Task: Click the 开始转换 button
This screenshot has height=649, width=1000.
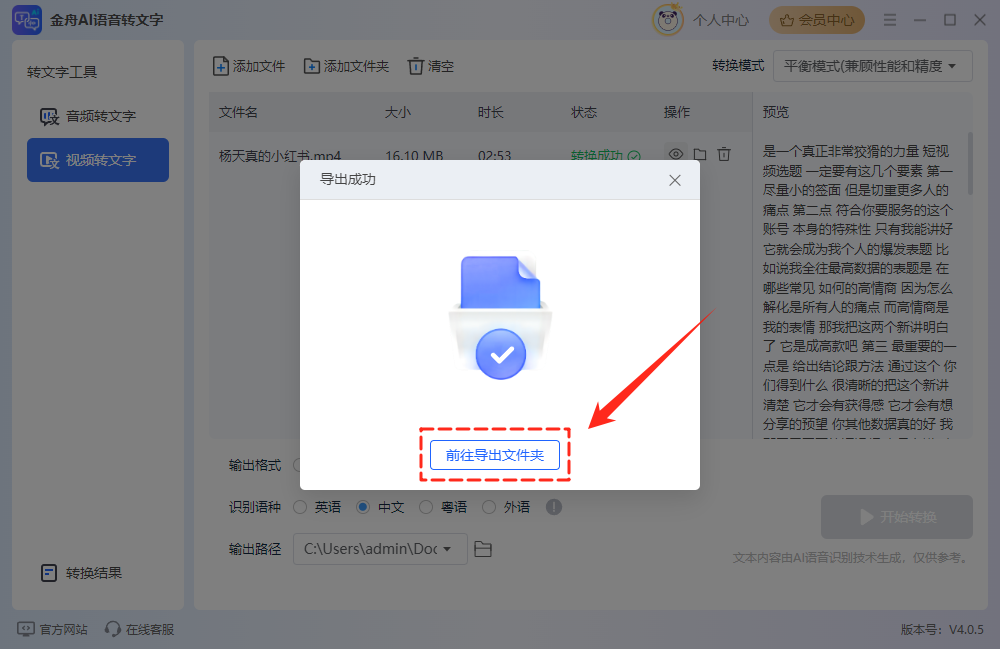Action: point(896,517)
